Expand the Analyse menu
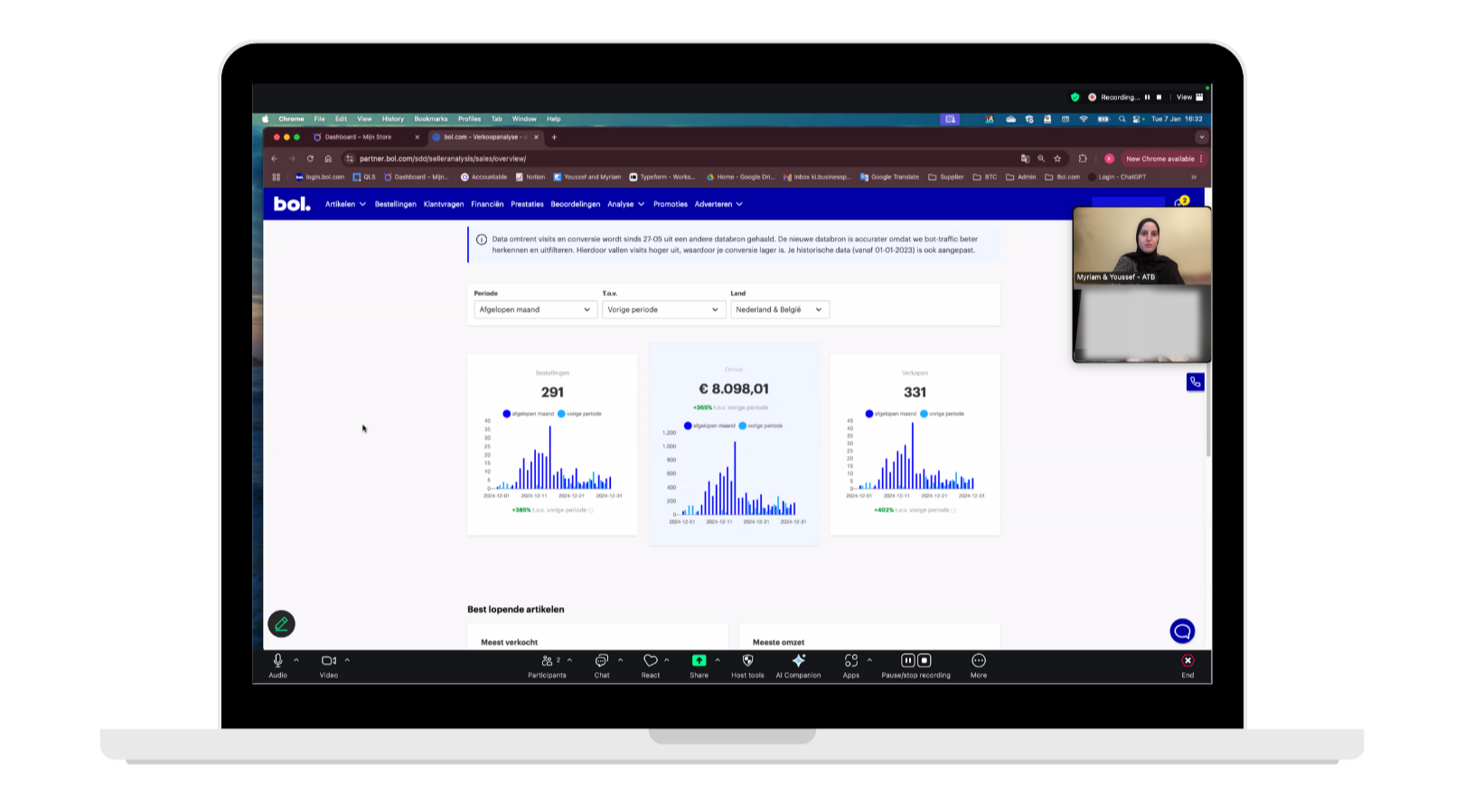Viewport: 1464px width, 812px height. click(x=625, y=204)
